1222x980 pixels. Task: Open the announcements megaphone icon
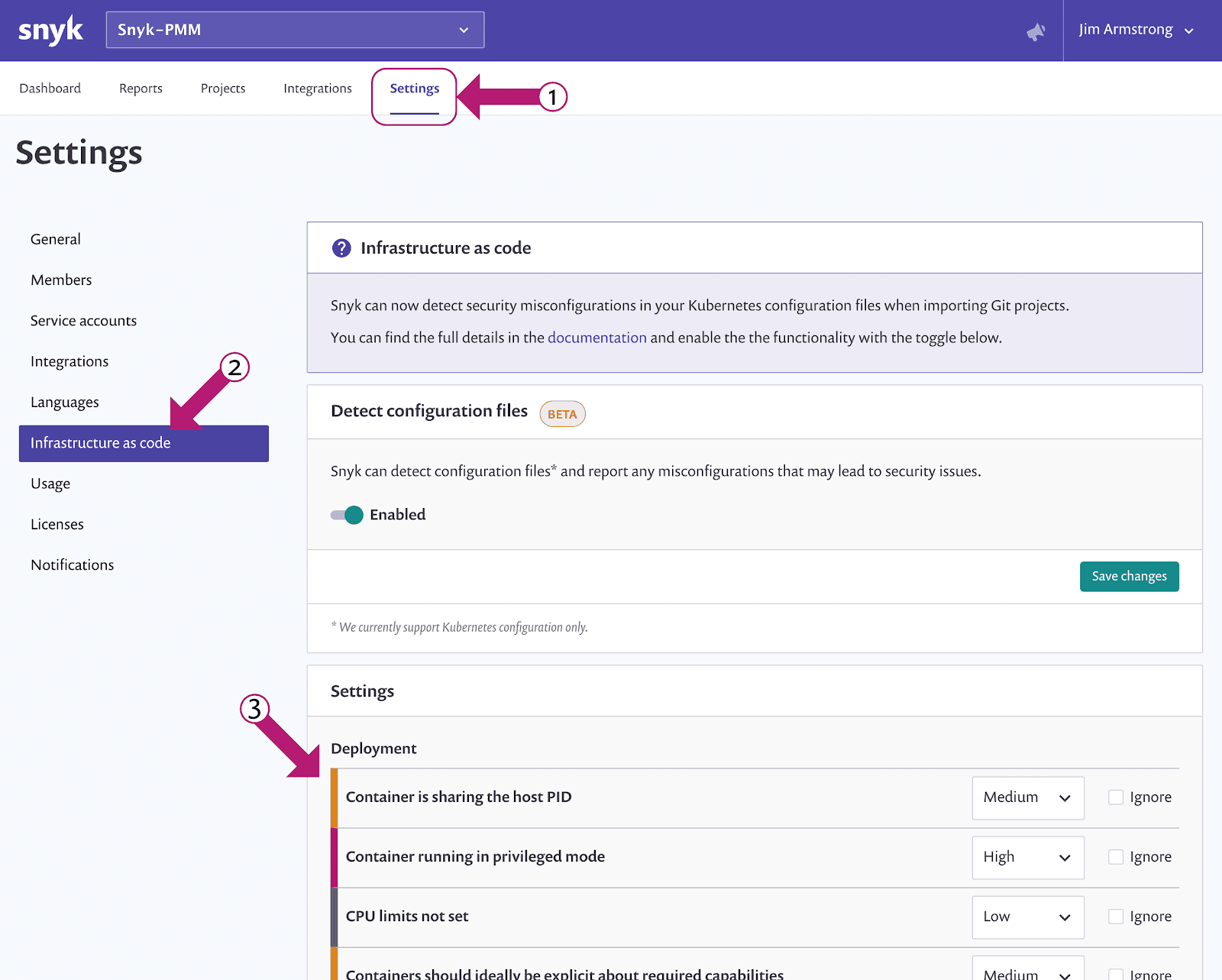(x=1036, y=31)
